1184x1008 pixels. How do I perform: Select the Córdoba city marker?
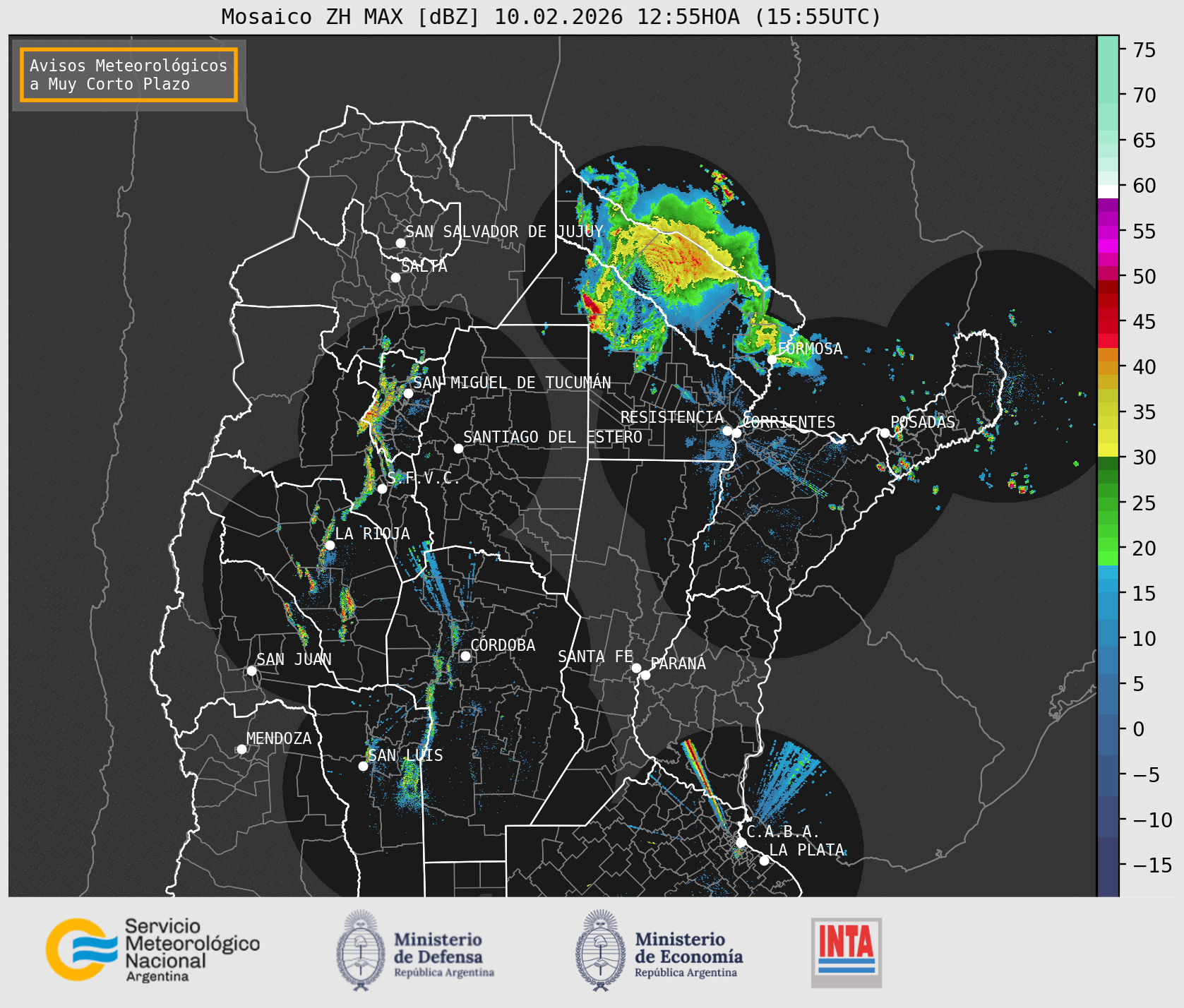(465, 656)
